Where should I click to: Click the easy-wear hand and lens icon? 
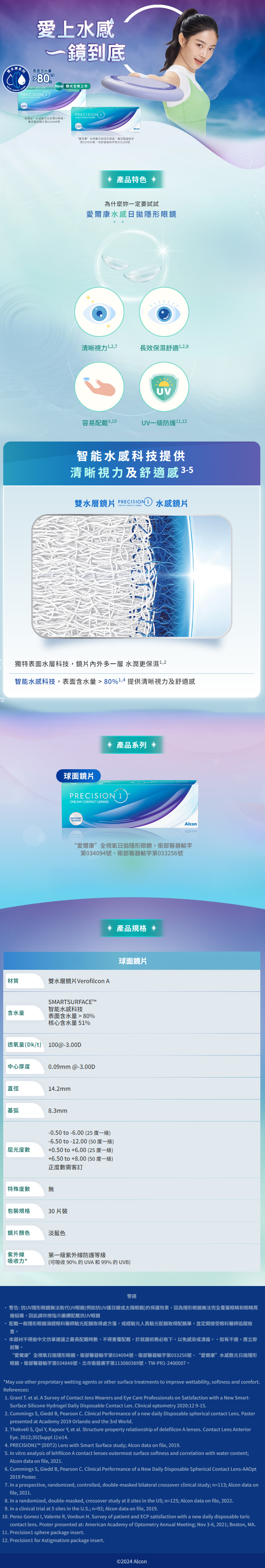coord(99,386)
